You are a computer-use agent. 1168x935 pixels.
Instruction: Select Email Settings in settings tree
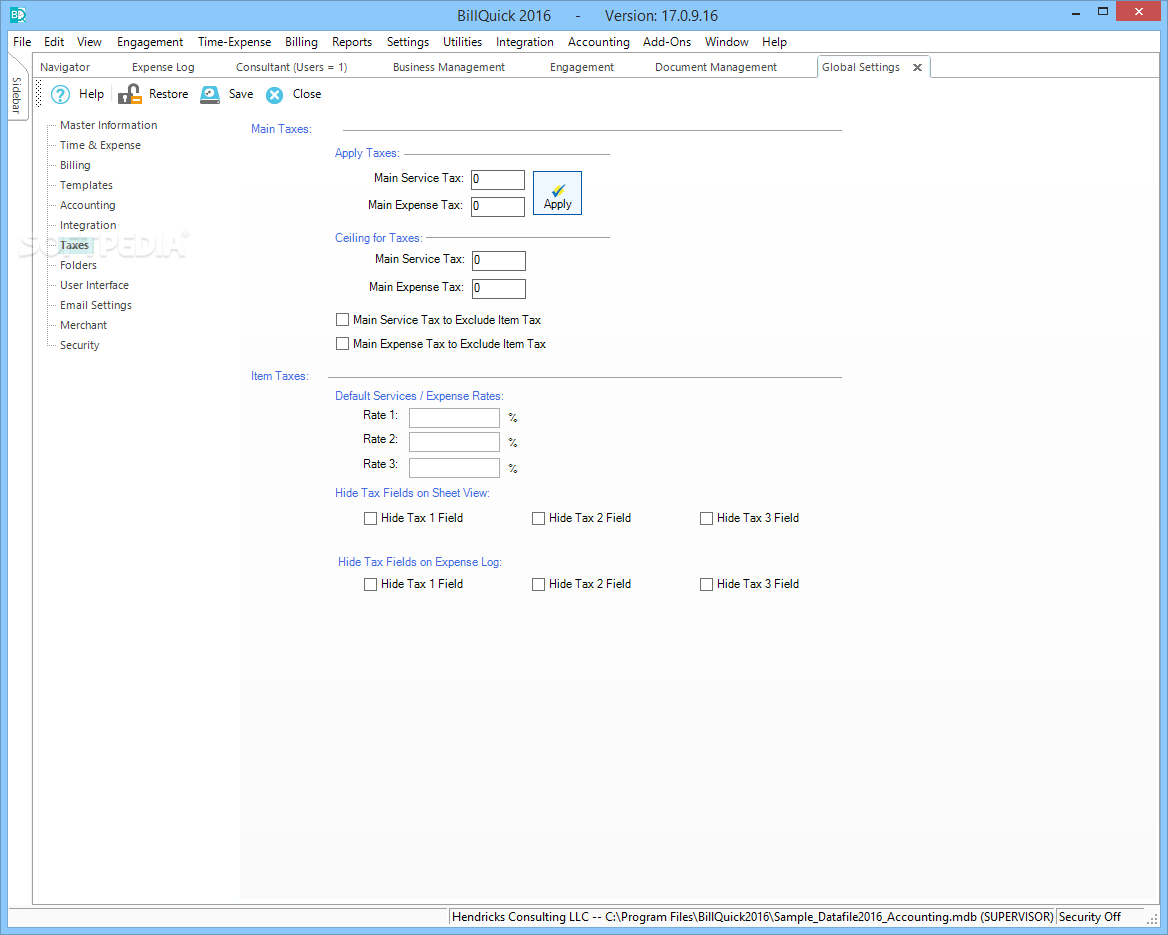[96, 305]
